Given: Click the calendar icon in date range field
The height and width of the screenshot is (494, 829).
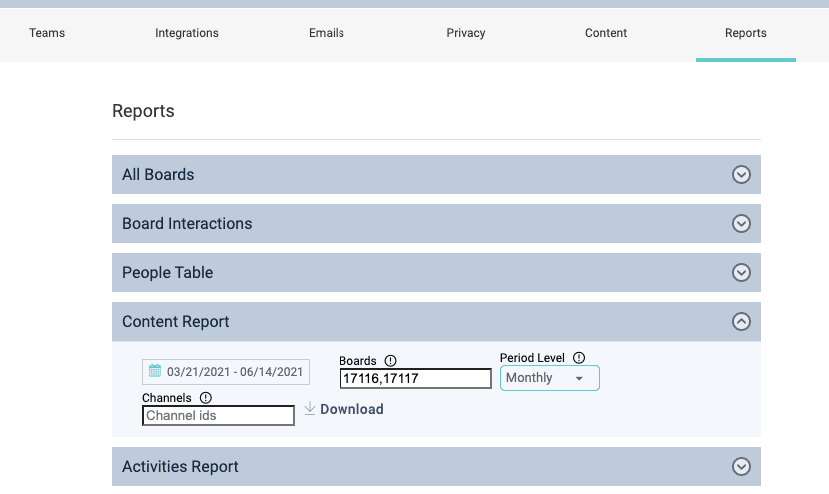Looking at the screenshot, I should tap(155, 372).
